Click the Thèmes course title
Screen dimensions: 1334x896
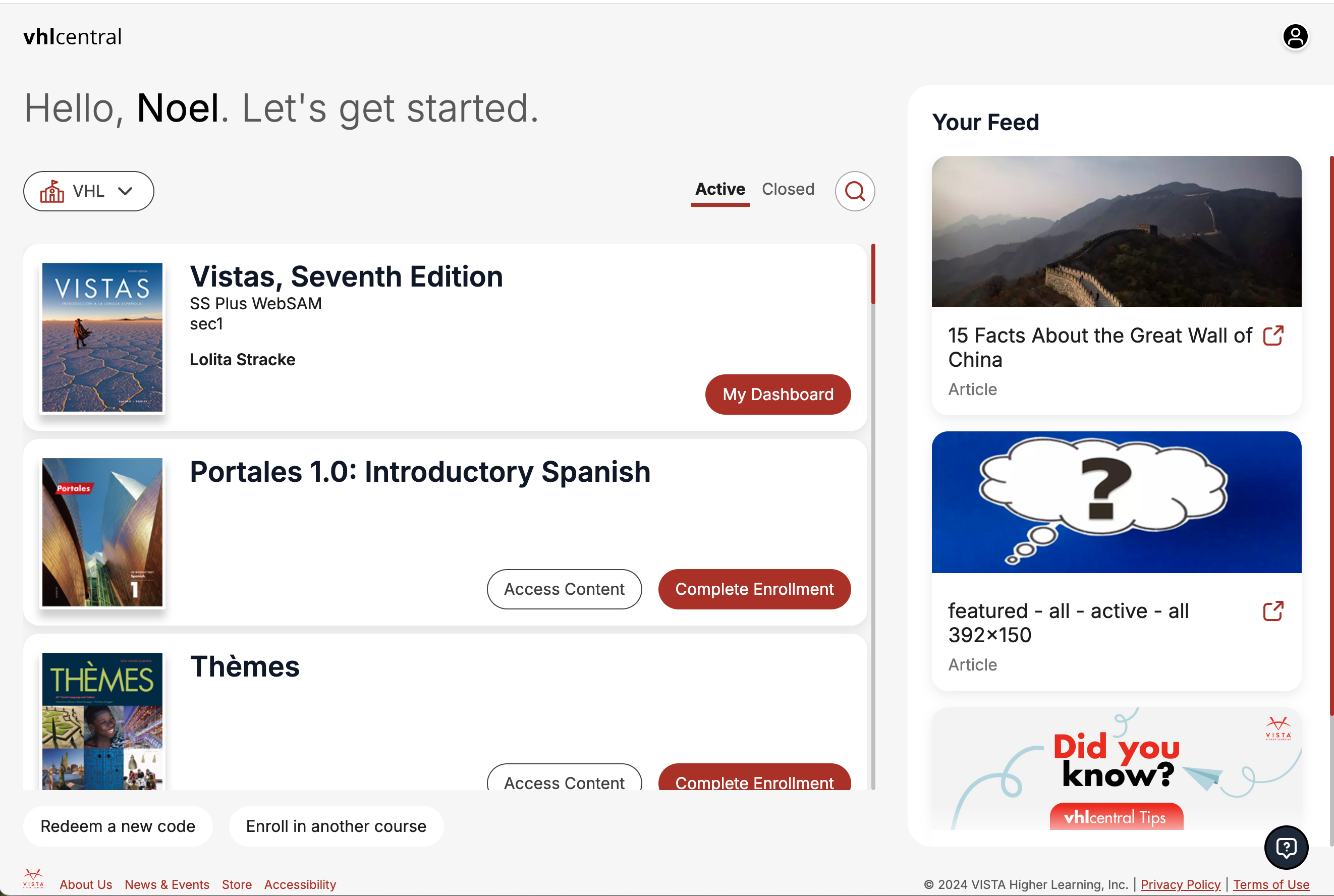pos(245,666)
